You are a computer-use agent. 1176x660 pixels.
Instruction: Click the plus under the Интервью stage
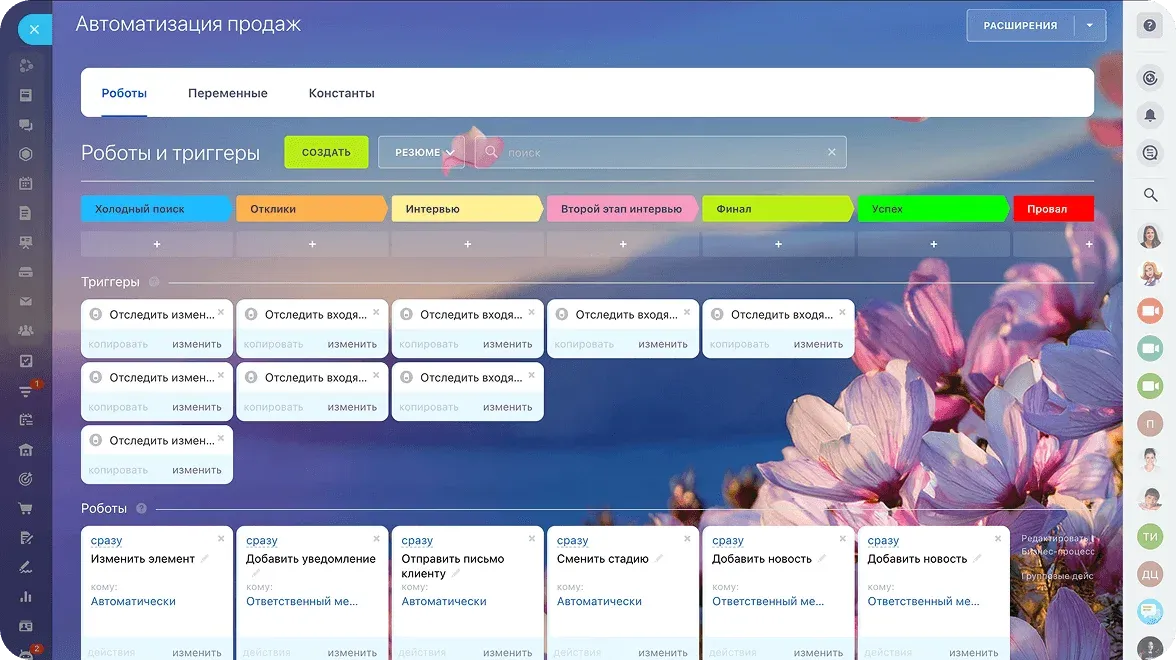(x=466, y=242)
